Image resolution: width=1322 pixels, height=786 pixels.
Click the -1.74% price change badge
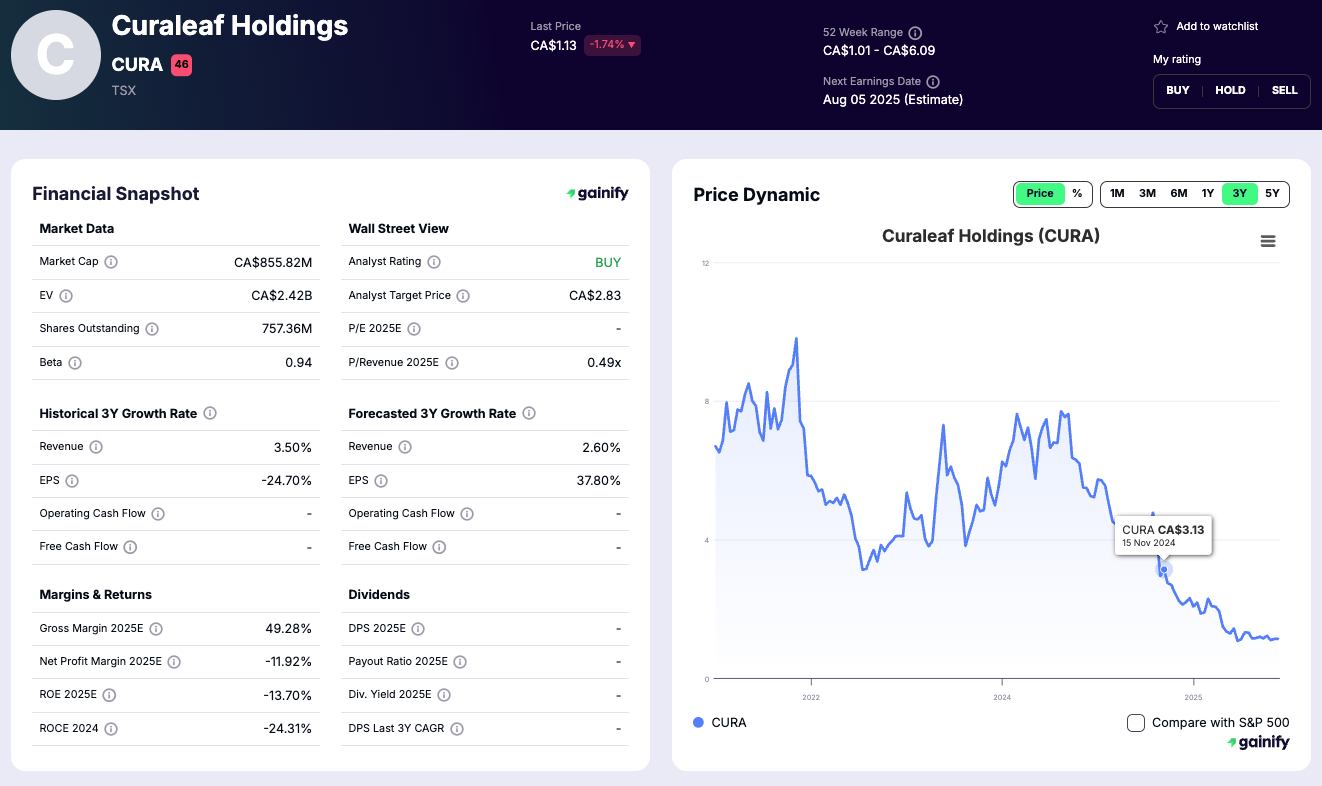(612, 45)
